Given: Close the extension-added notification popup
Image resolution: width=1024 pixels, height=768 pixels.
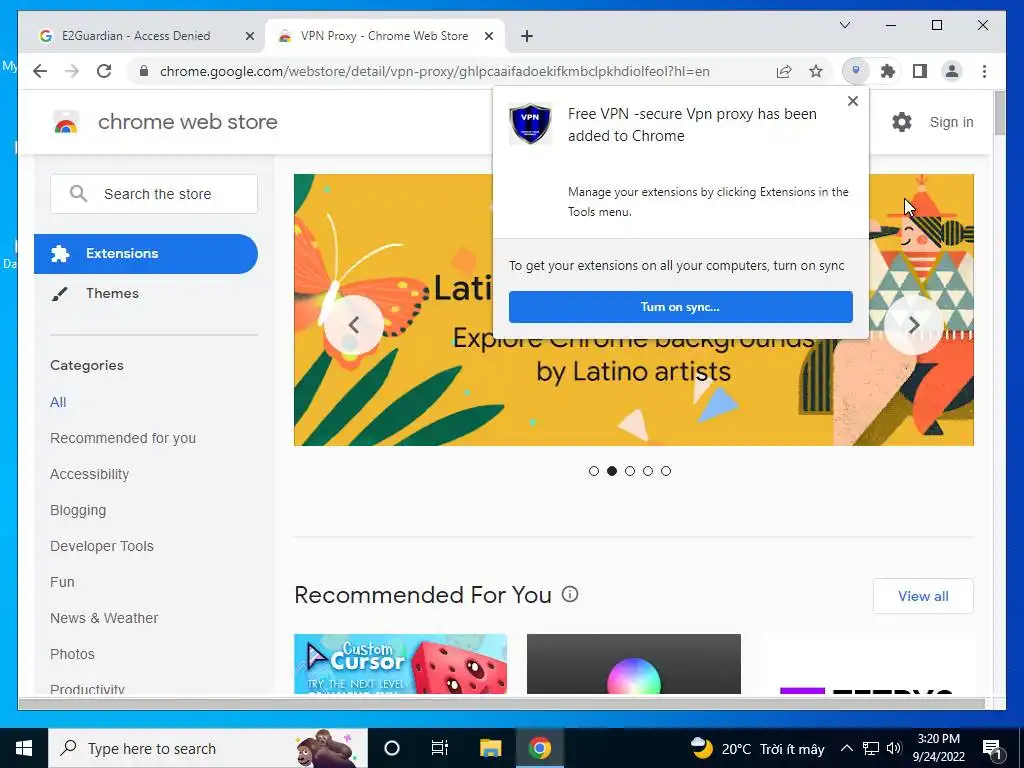Looking at the screenshot, I should [852, 101].
